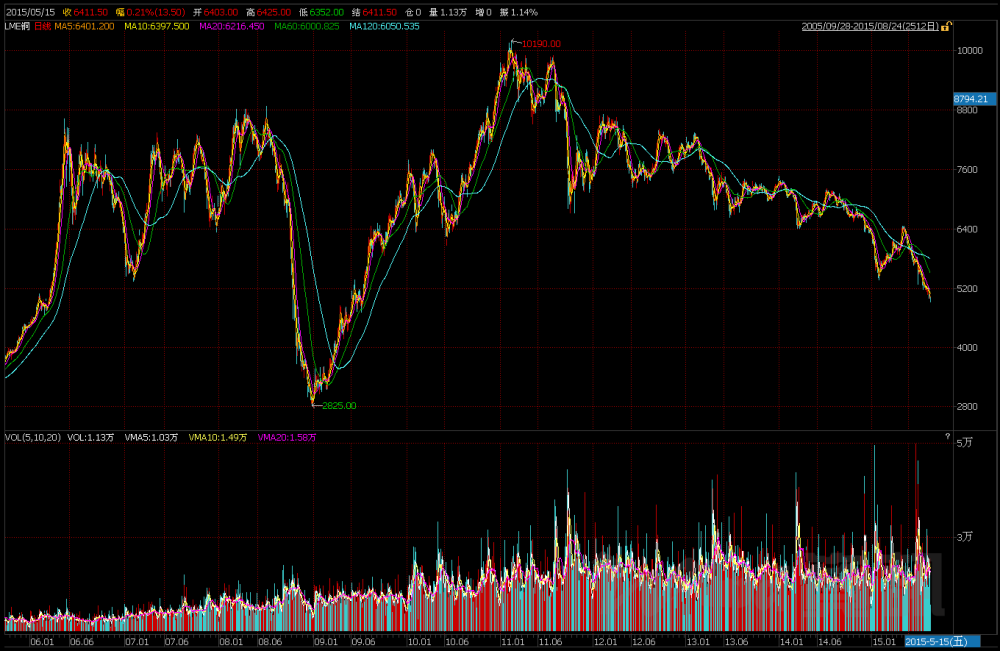This screenshot has height=651, width=1000.
Task: Click the 8794.21 price tag on axis
Action: 971,98
